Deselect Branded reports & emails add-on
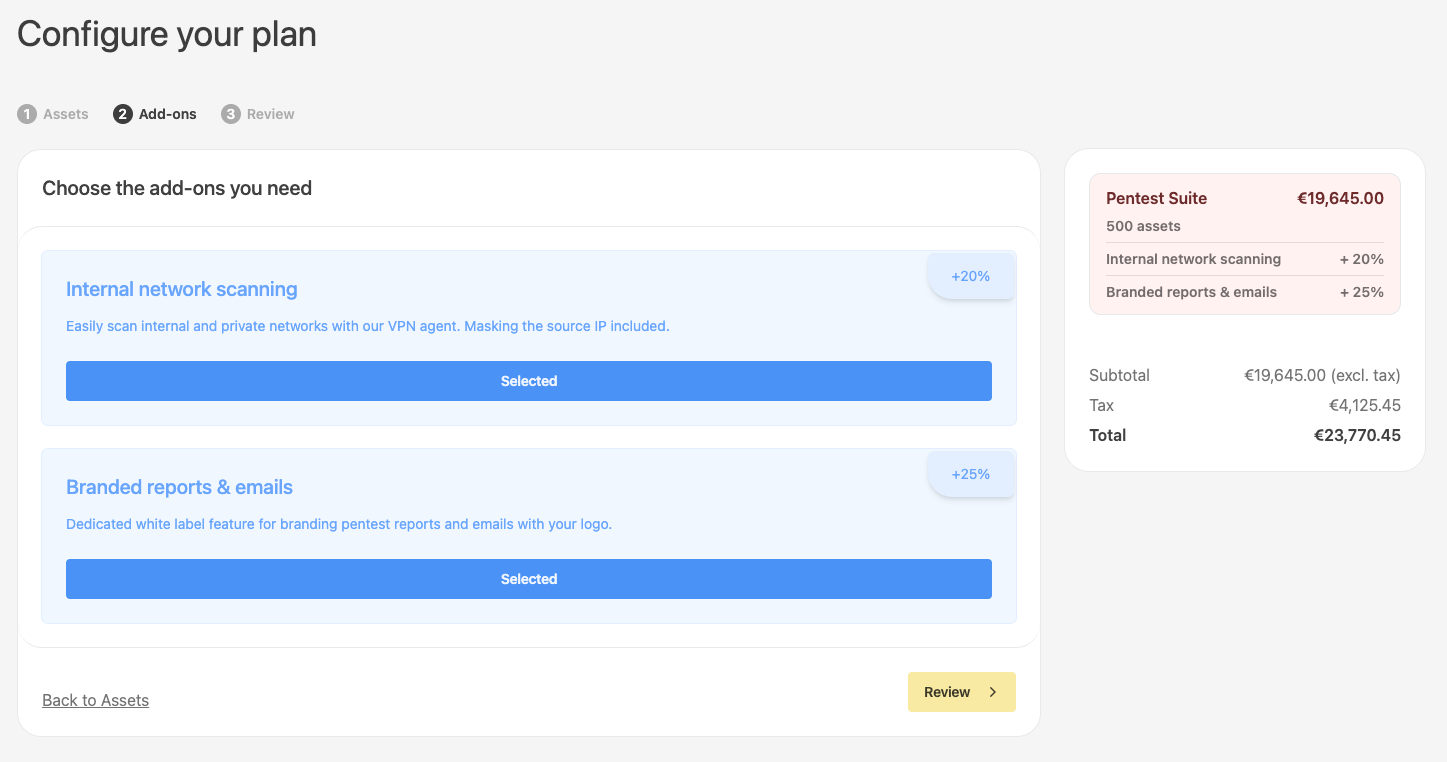Screen dimensions: 1447x762 (529, 579)
